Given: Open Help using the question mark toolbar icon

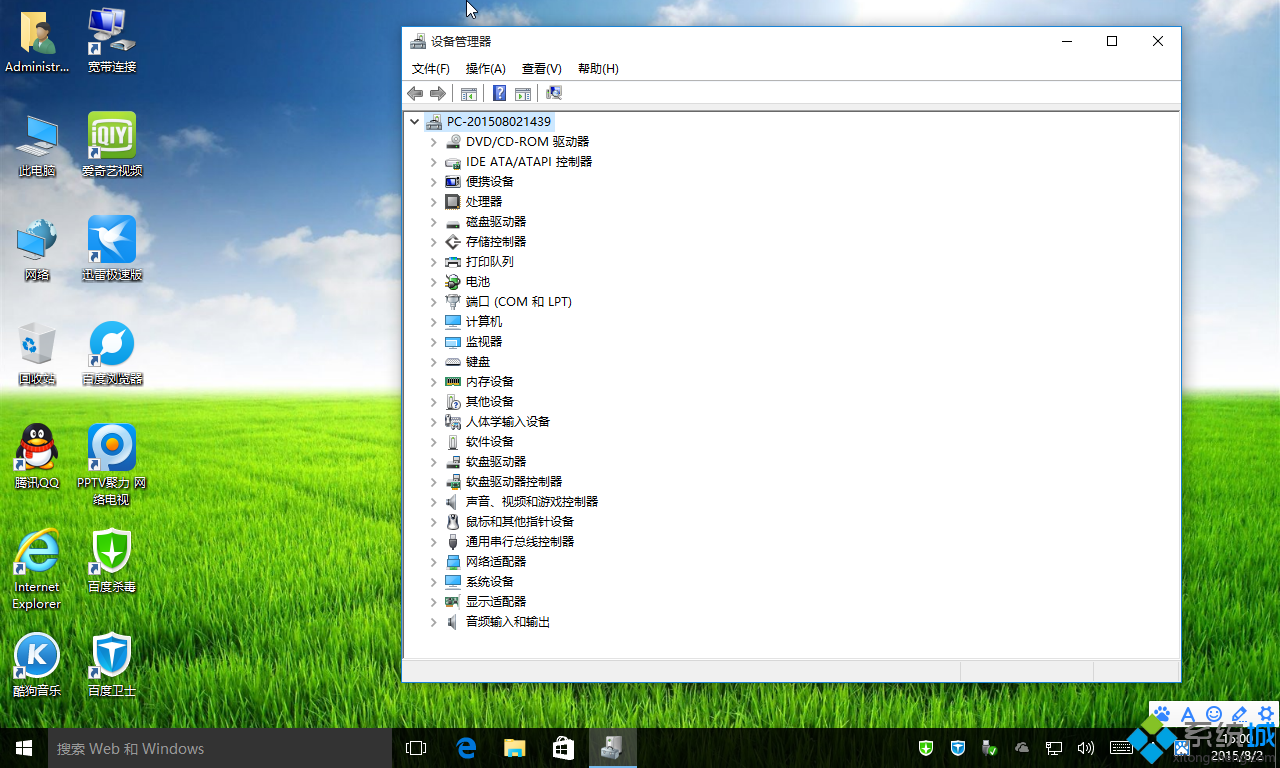Looking at the screenshot, I should (x=499, y=93).
